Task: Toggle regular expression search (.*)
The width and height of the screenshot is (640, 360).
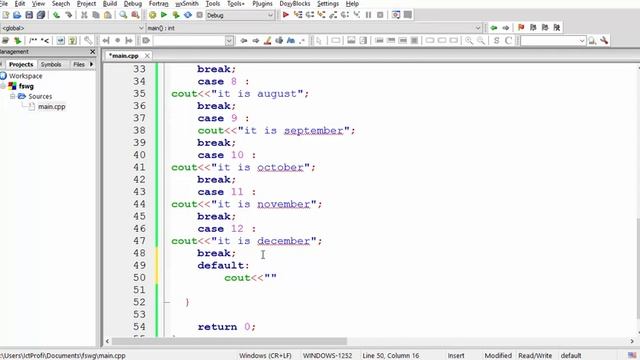Action: coord(302,40)
